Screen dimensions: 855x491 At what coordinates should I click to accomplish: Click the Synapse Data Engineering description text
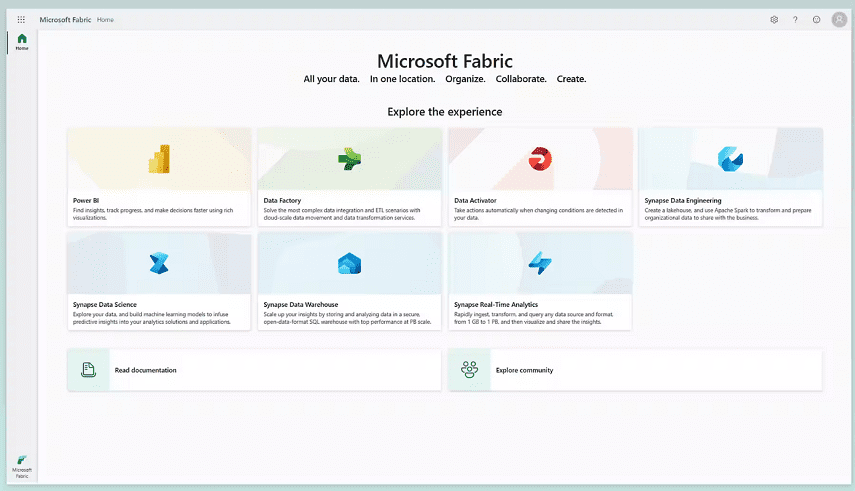[728, 214]
